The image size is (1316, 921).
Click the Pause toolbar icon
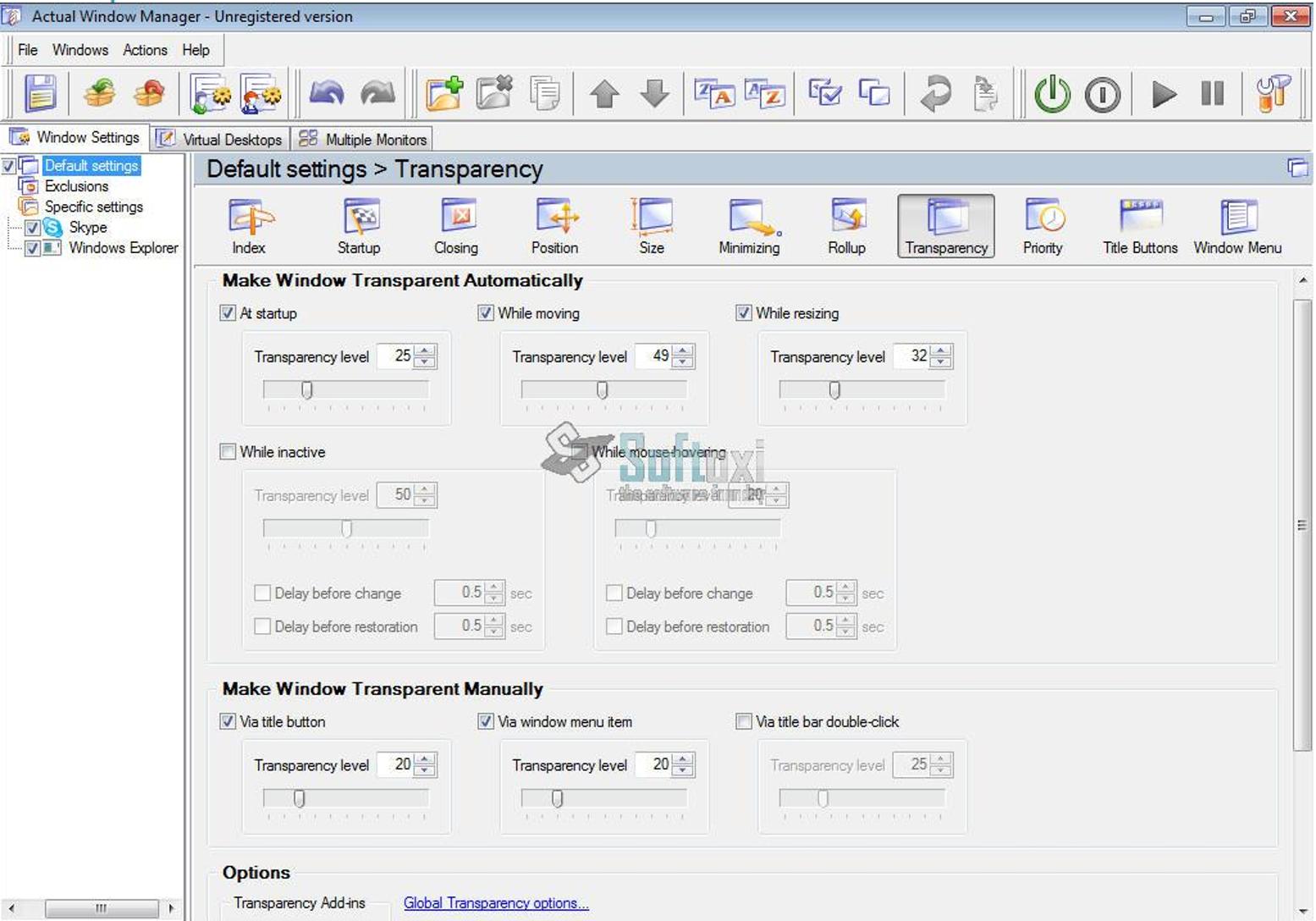(1212, 93)
